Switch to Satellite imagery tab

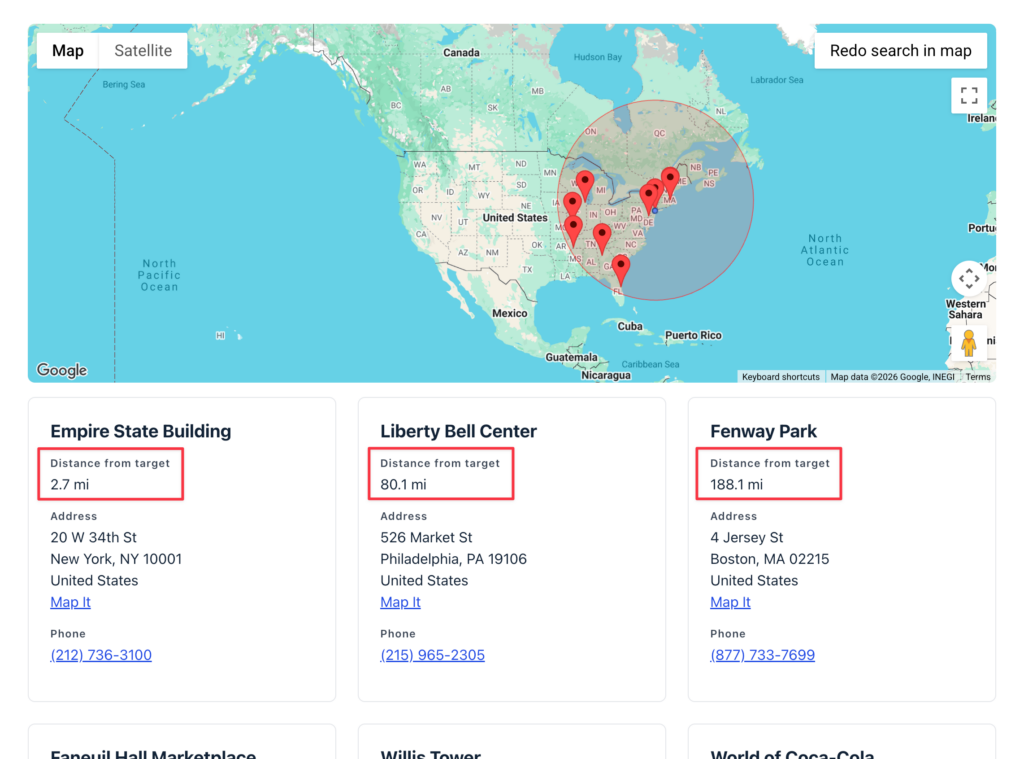pyautogui.click(x=143, y=51)
